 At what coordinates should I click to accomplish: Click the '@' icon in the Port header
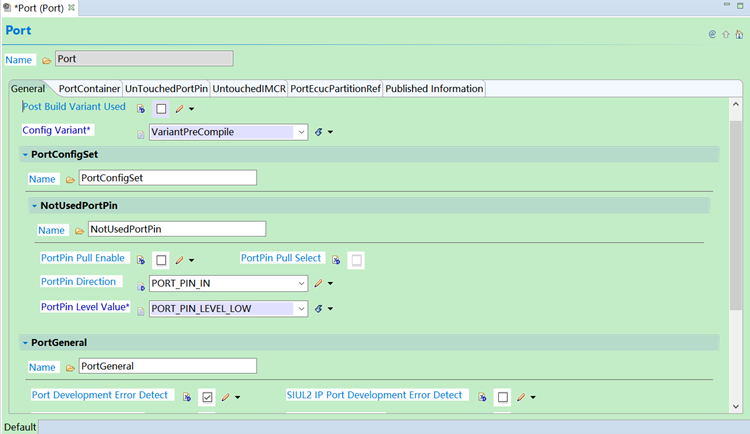pos(713,33)
